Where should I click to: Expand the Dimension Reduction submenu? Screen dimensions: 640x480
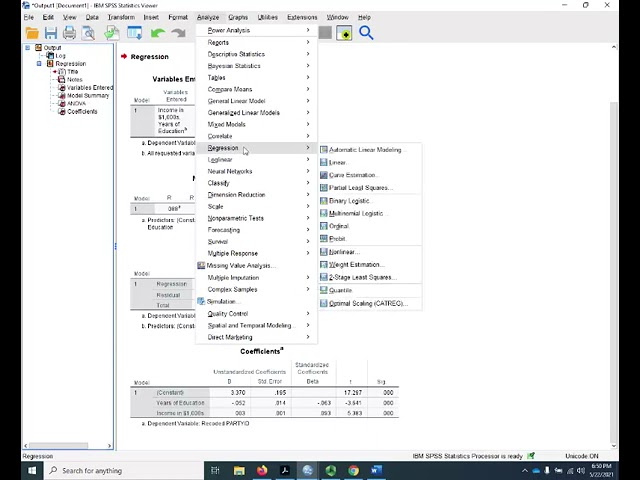point(256,195)
